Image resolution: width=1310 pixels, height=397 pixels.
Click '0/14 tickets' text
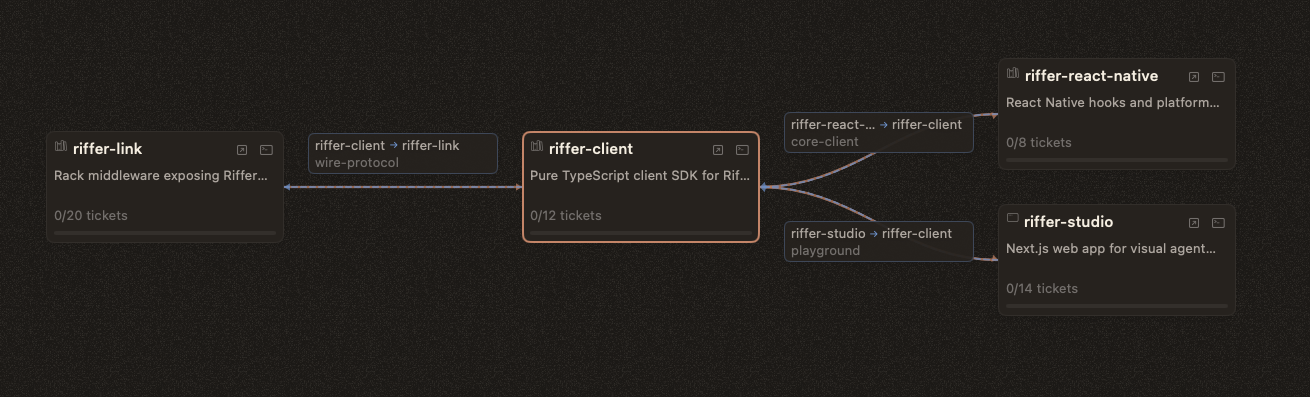[x=1042, y=288]
